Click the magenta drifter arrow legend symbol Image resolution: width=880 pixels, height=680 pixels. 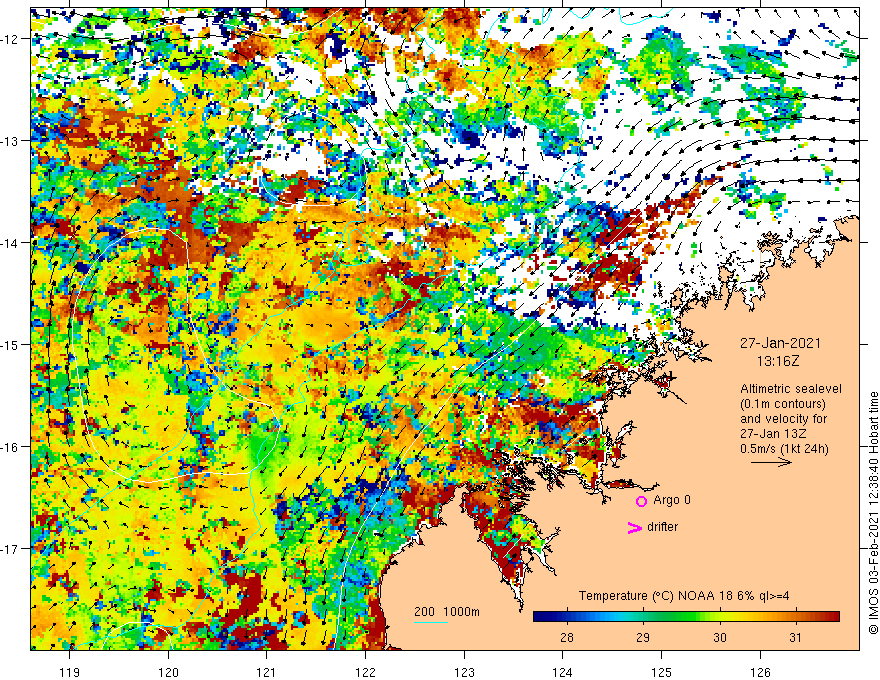click(x=634, y=527)
